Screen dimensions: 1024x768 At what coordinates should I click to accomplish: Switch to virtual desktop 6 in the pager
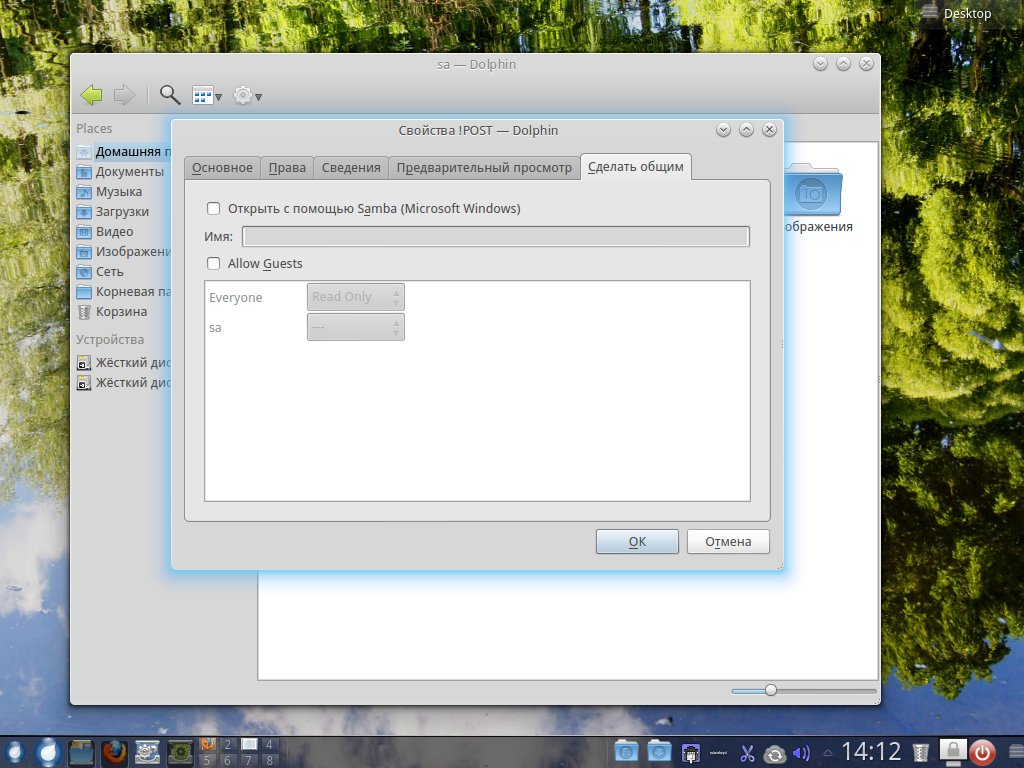(227, 760)
